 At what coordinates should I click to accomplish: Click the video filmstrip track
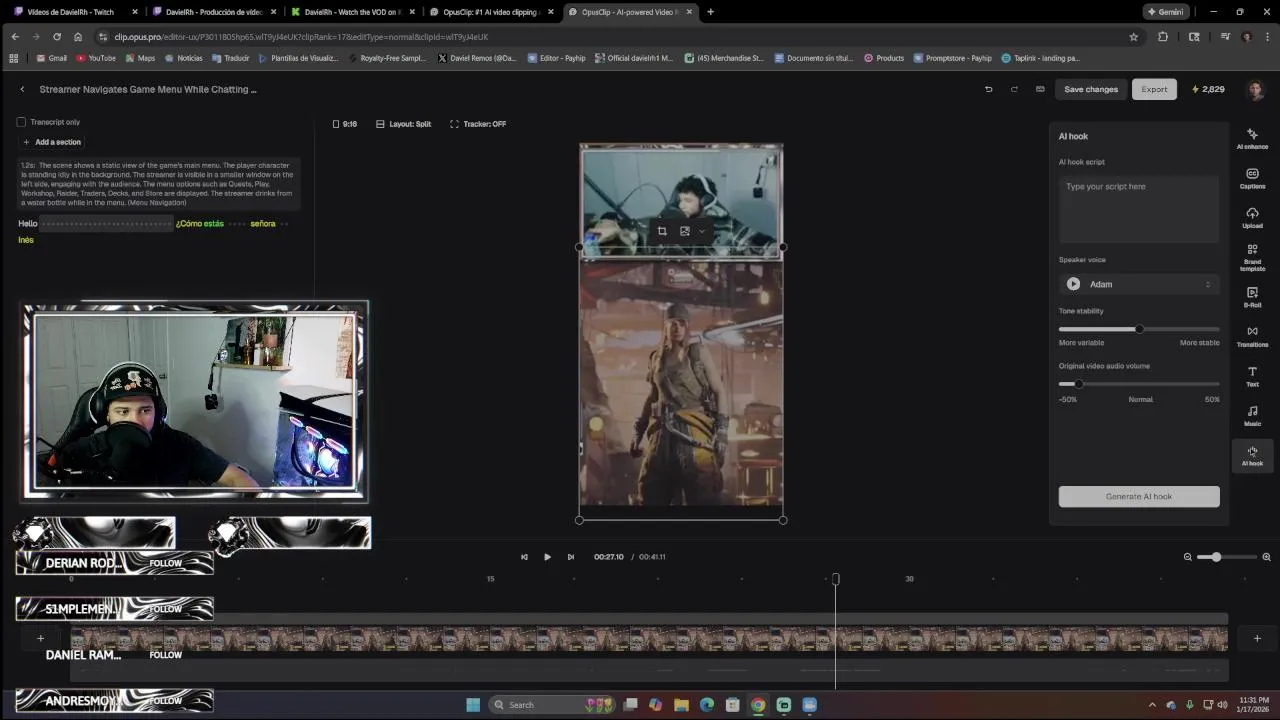coord(648,639)
